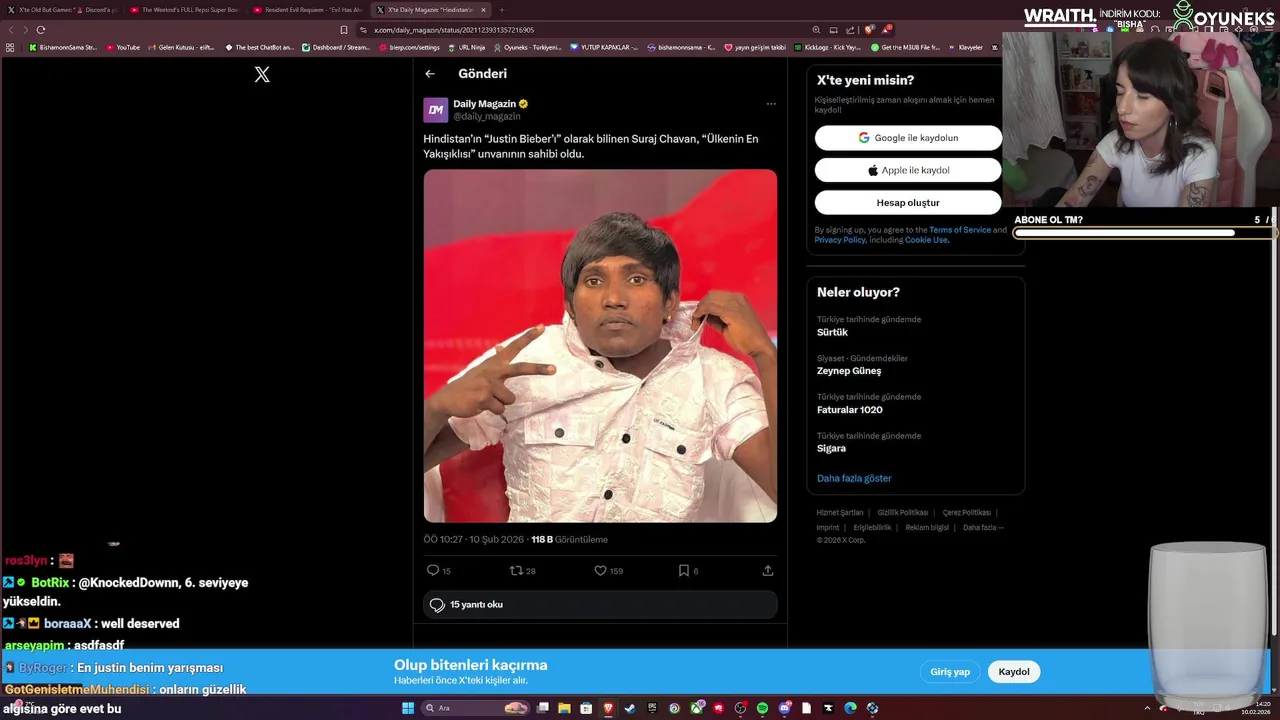The height and width of the screenshot is (720, 1280).
Task: Repost the tweet with 28 reposts
Action: [x=516, y=570]
